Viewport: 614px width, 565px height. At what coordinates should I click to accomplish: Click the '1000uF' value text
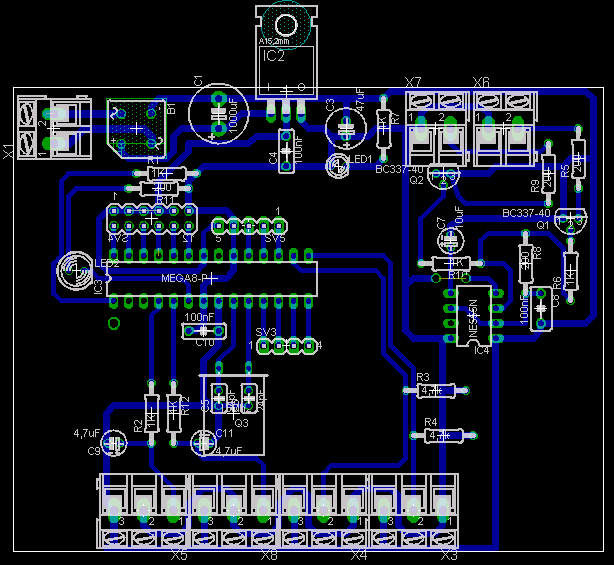tap(233, 115)
